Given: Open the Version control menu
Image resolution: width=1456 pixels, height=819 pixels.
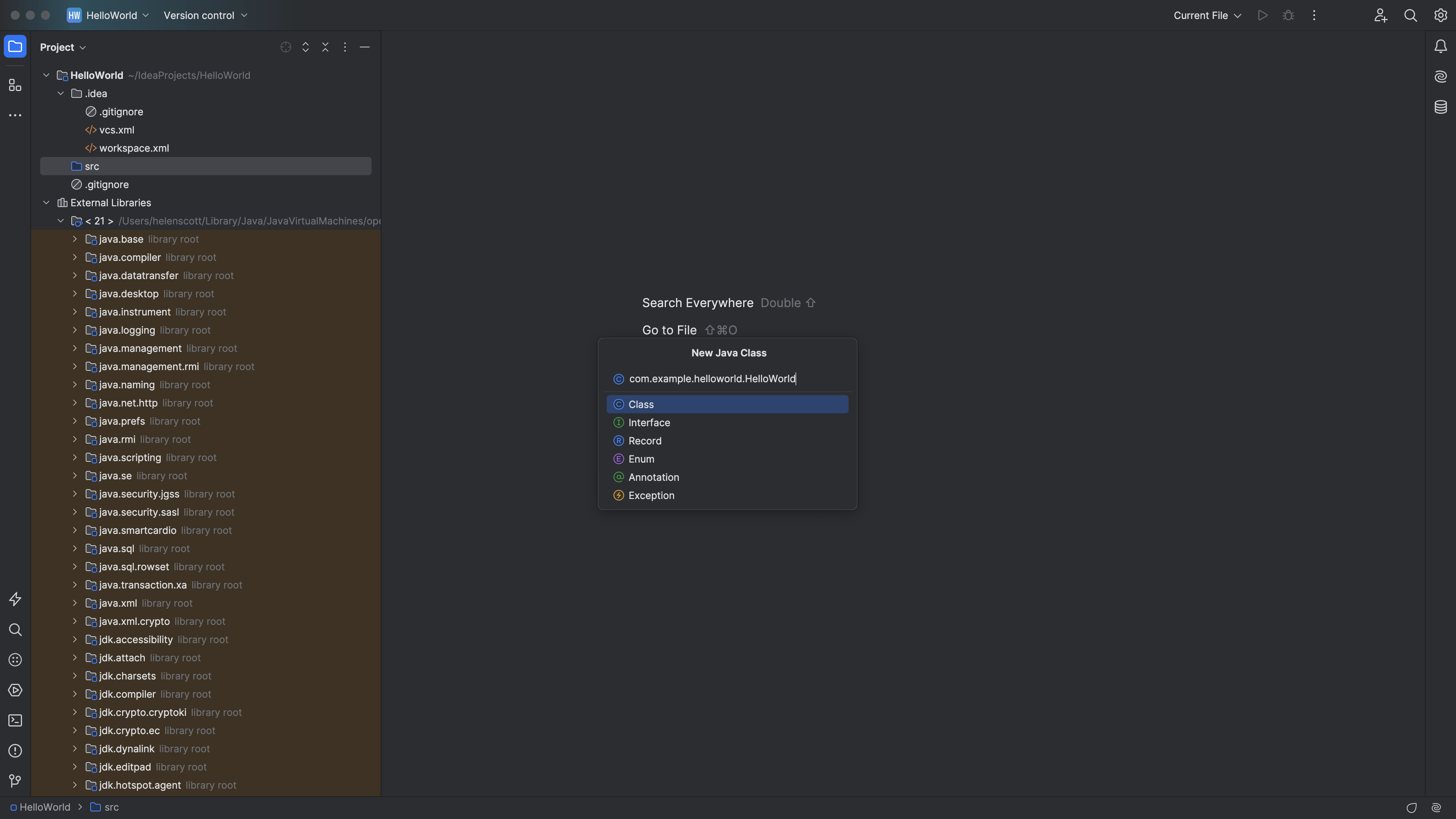Looking at the screenshot, I should tap(205, 15).
